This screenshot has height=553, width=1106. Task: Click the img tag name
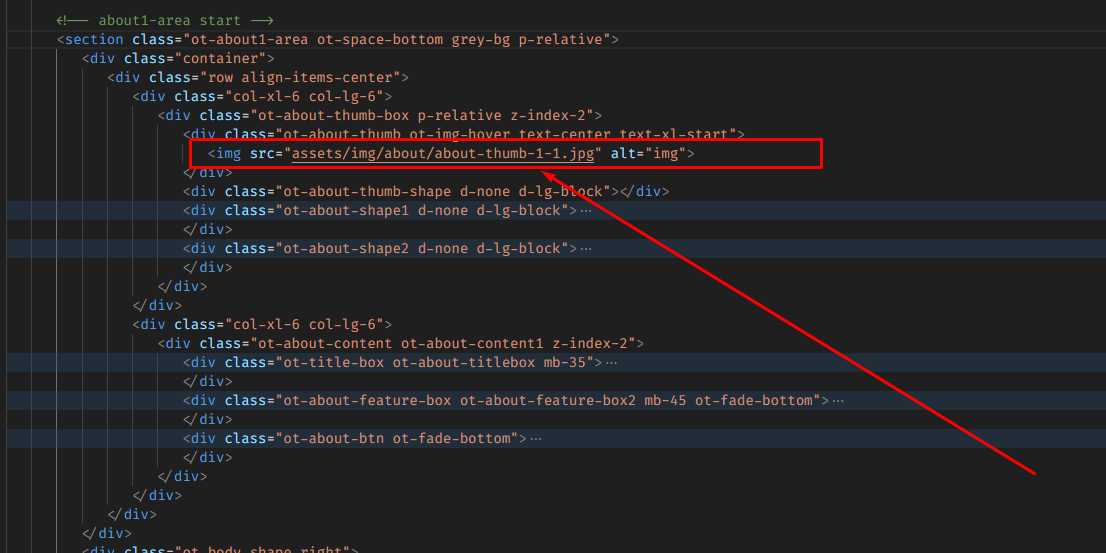229,154
